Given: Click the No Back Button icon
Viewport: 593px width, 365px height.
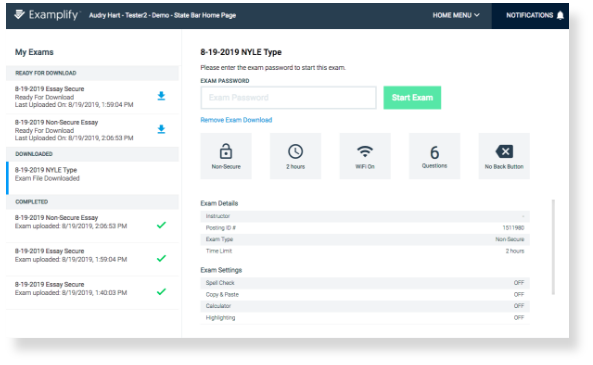Looking at the screenshot, I should [504, 151].
